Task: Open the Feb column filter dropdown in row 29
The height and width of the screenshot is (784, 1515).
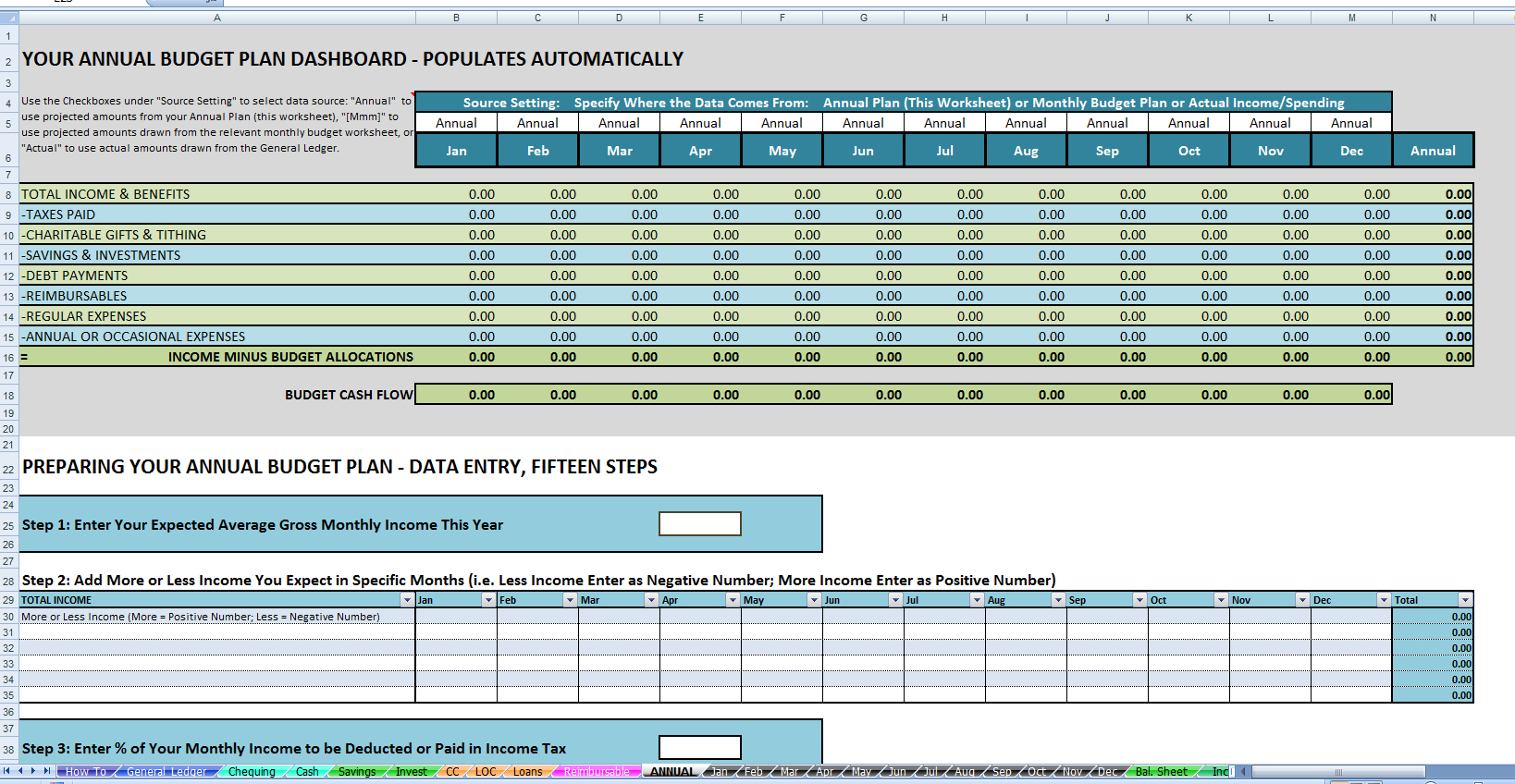Action: pyautogui.click(x=570, y=600)
